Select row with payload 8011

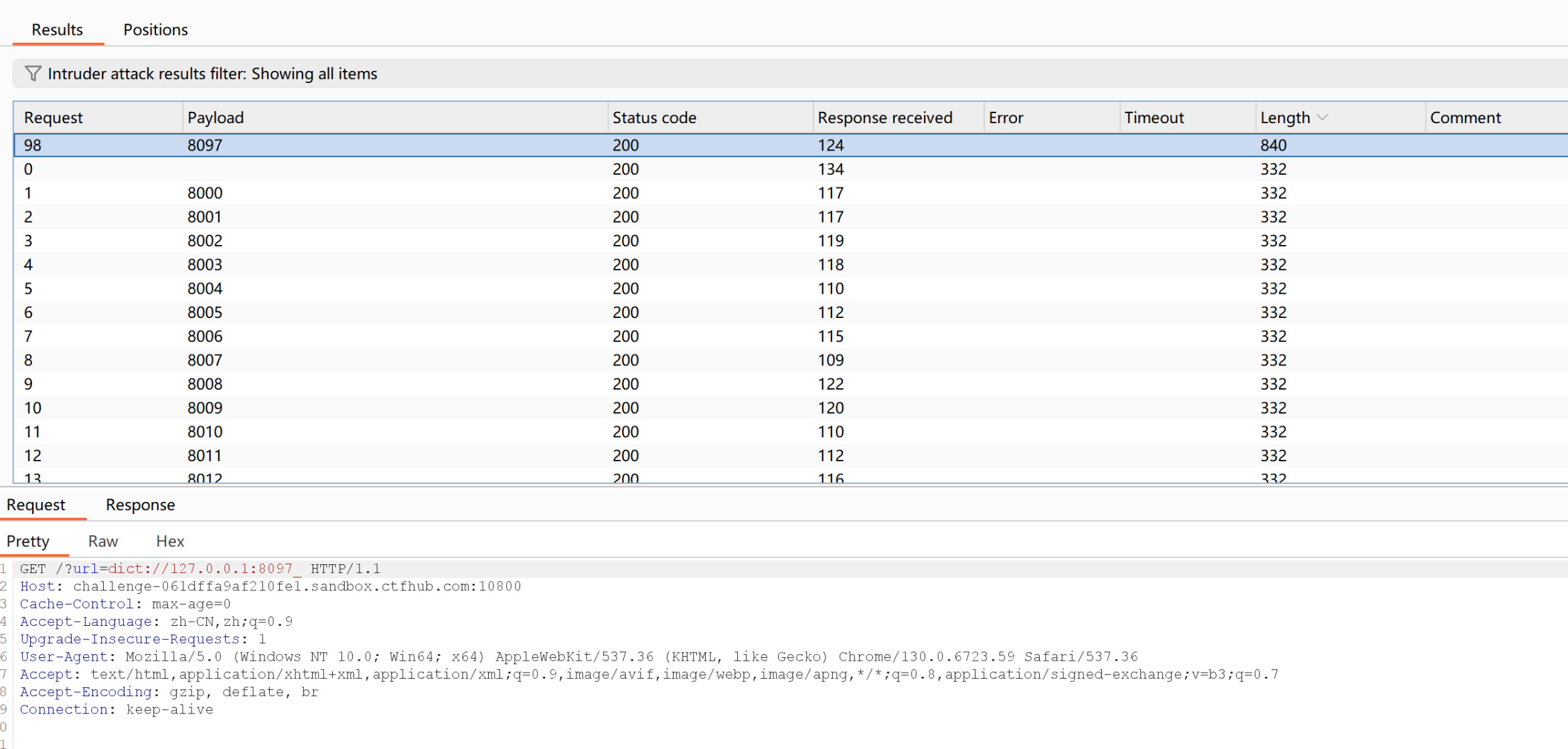click(790, 456)
